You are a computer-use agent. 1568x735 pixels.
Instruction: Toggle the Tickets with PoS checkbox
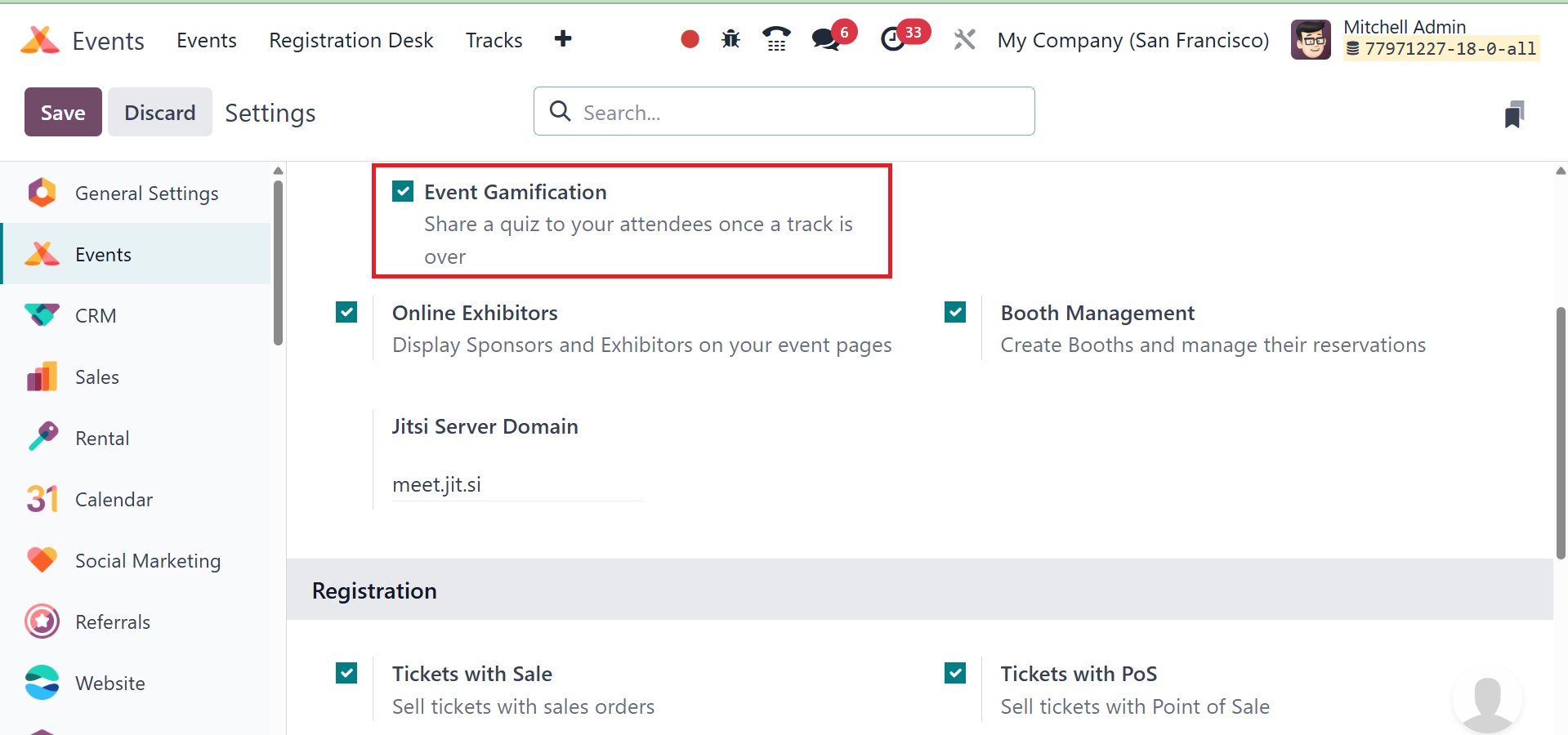955,673
